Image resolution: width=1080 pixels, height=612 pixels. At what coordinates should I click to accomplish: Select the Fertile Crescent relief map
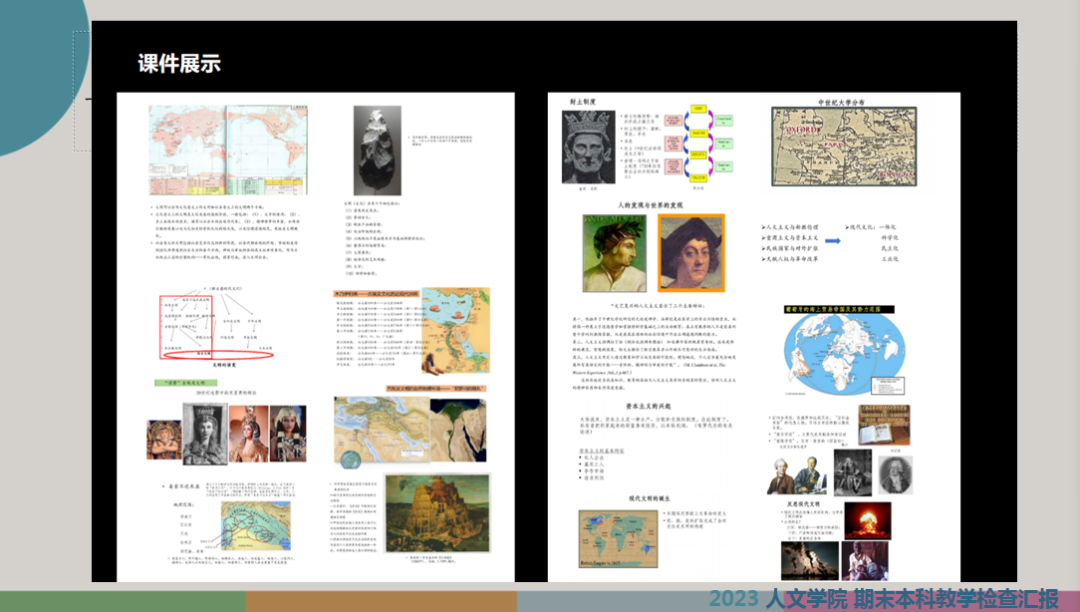point(381,431)
